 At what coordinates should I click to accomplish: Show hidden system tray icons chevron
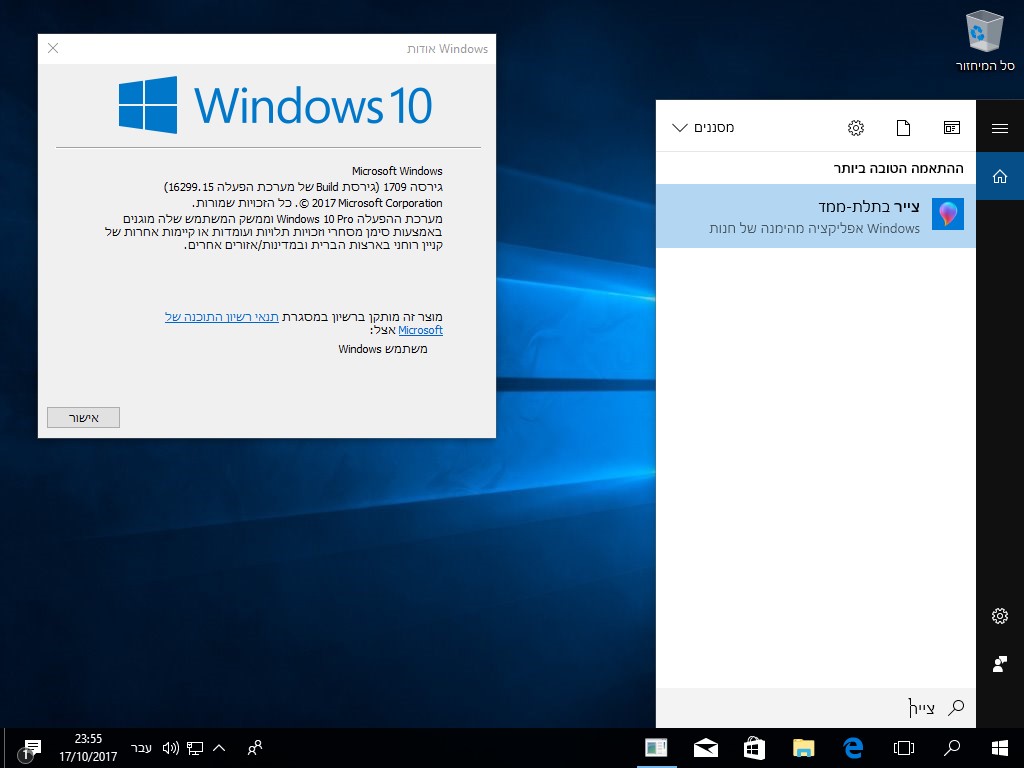(x=219, y=748)
